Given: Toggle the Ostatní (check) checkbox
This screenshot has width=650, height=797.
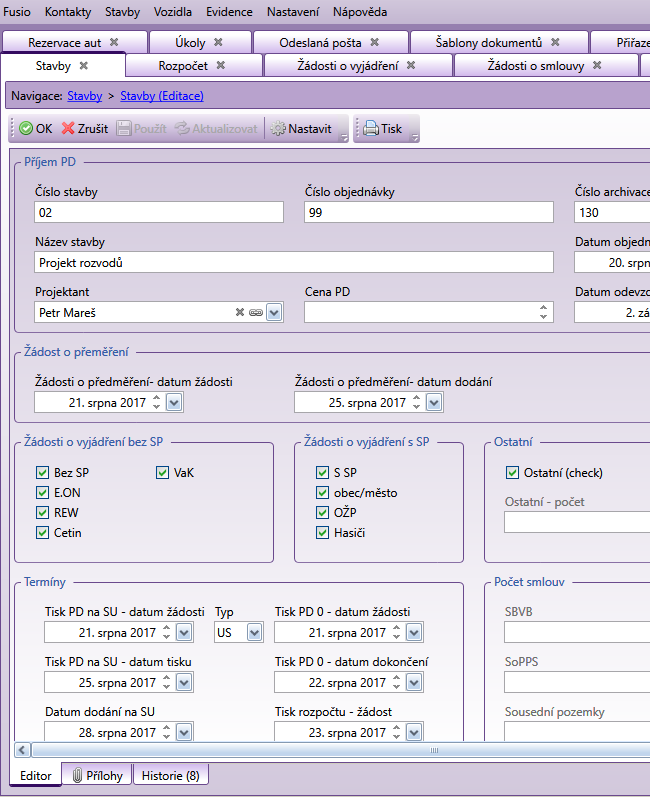Looking at the screenshot, I should (x=513, y=472).
